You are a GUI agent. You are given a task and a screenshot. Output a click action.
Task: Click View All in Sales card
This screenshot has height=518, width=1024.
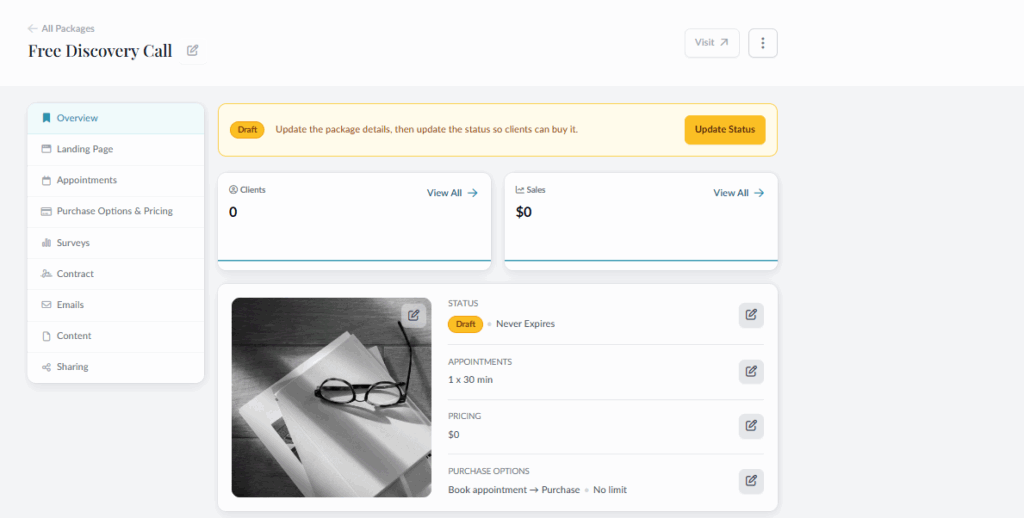[738, 193]
